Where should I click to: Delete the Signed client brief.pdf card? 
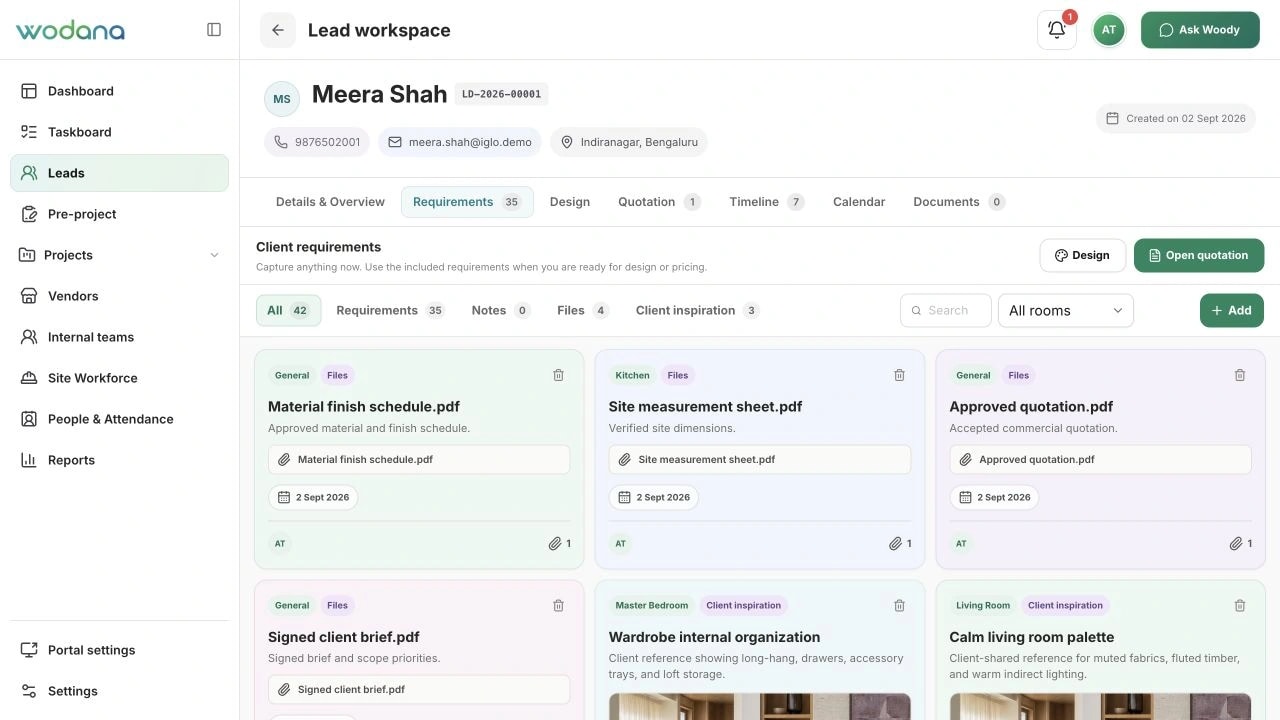pyautogui.click(x=559, y=605)
